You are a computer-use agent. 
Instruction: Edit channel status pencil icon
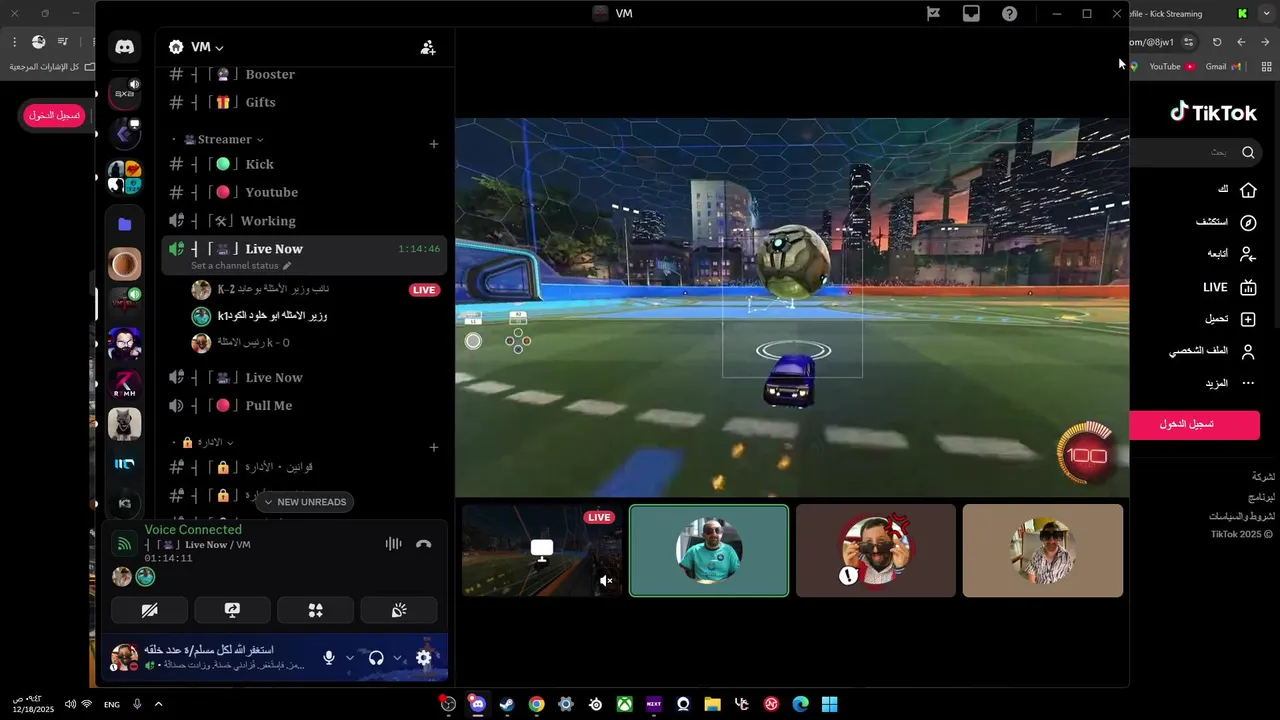(287, 266)
